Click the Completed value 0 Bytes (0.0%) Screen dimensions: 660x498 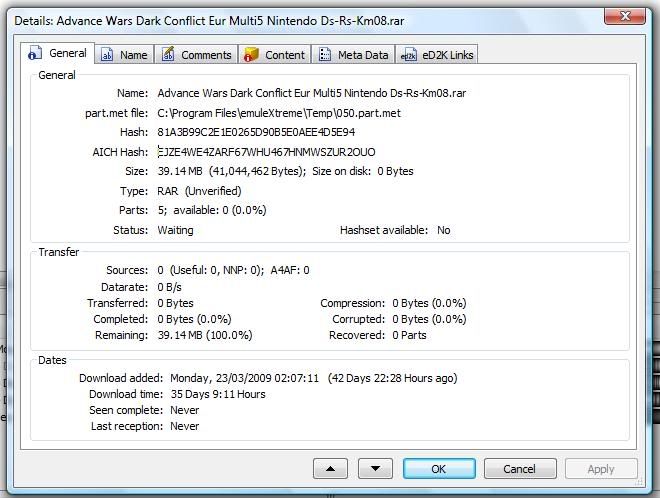[x=194, y=319]
